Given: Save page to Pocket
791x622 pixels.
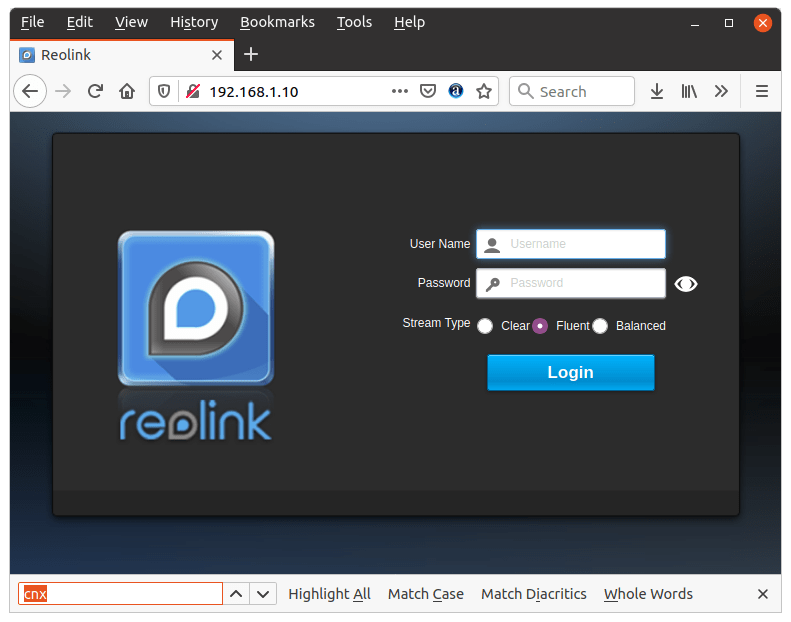Looking at the screenshot, I should (x=428, y=91).
